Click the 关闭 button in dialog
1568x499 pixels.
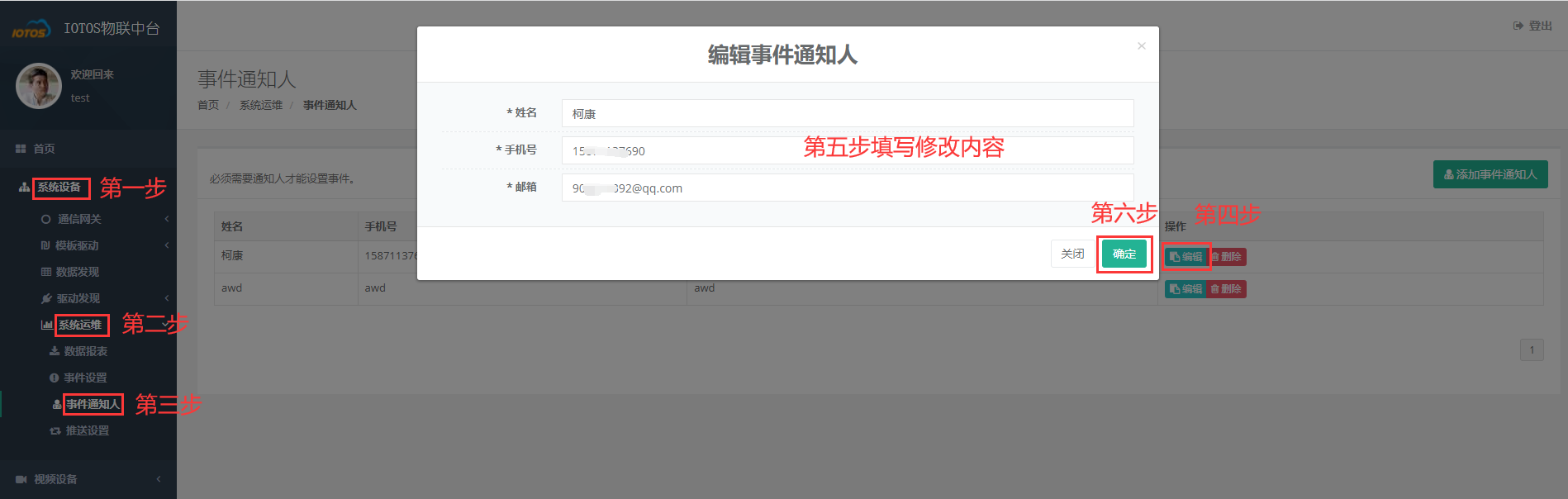coord(1072,254)
